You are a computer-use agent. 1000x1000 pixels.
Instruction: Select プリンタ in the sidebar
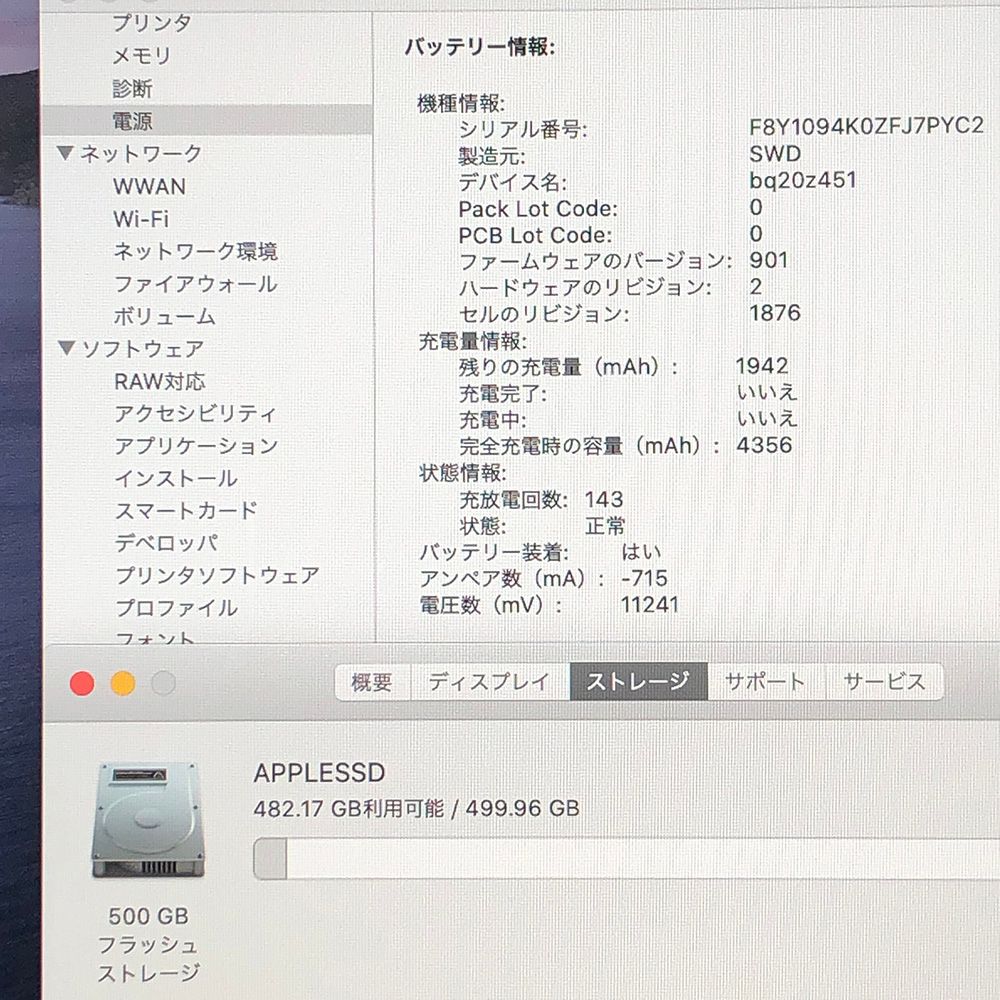click(152, 23)
